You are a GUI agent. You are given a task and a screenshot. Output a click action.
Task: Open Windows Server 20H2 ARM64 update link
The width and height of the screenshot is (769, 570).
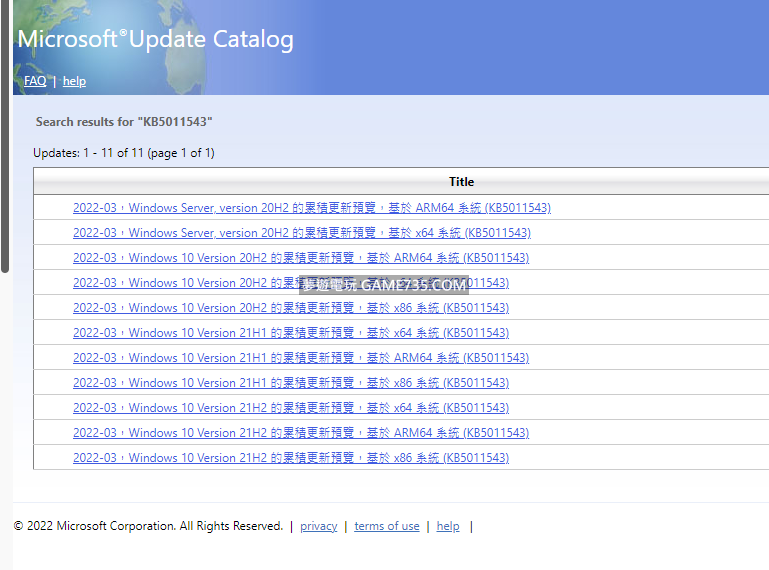(311, 208)
